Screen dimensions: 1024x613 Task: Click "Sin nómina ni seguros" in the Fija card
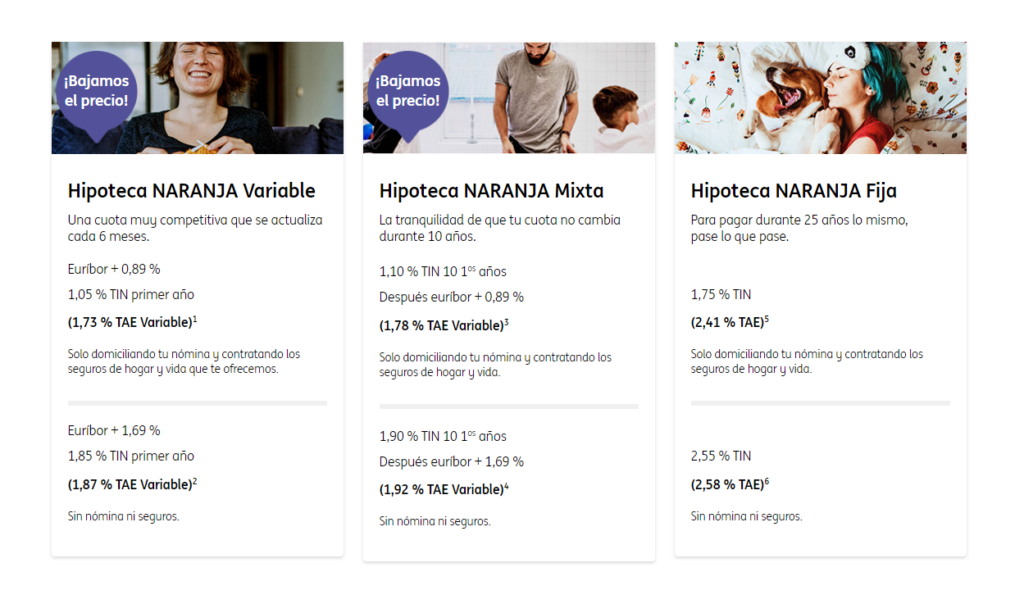pos(746,517)
